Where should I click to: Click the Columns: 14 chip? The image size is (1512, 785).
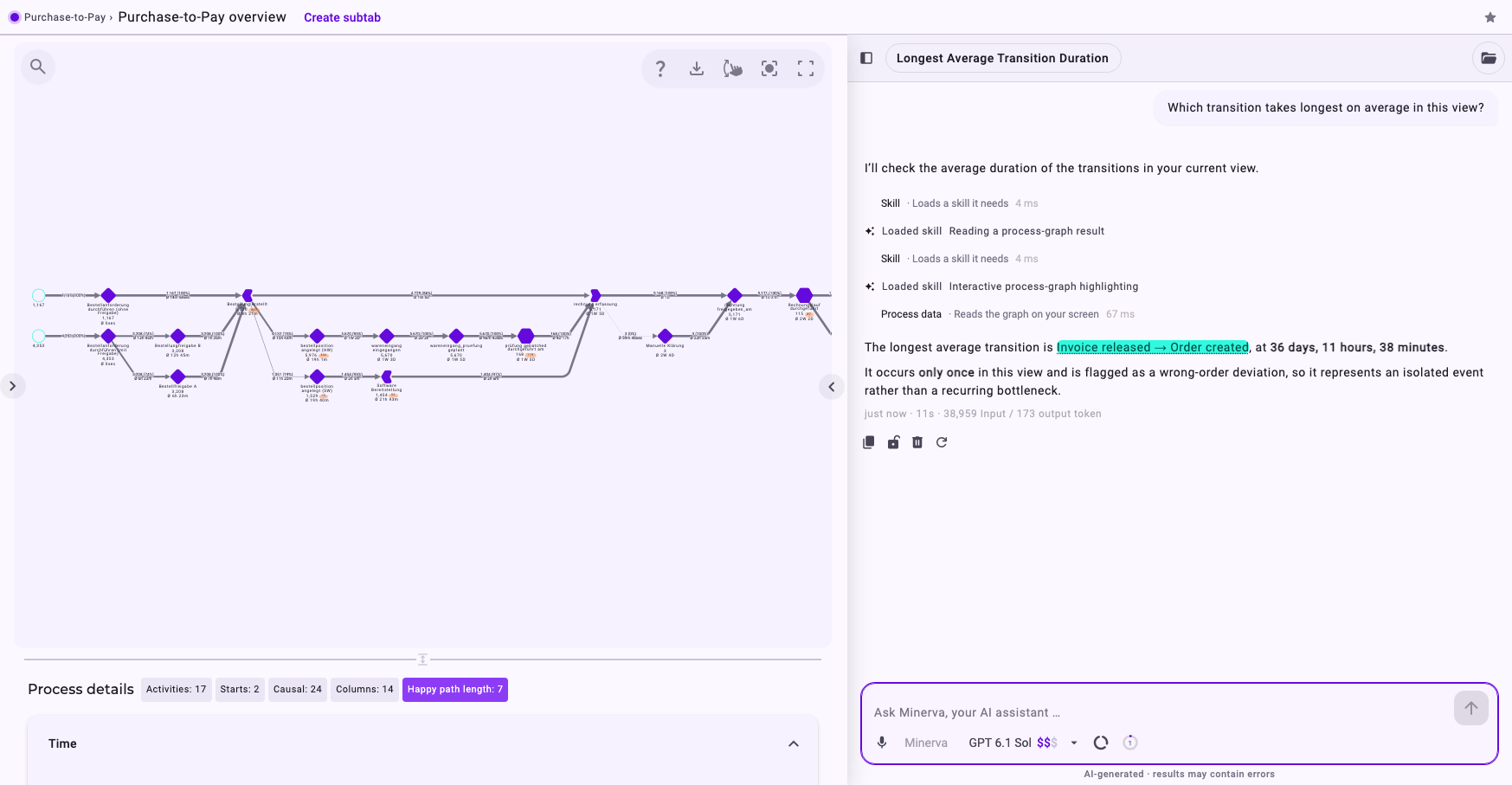364,689
